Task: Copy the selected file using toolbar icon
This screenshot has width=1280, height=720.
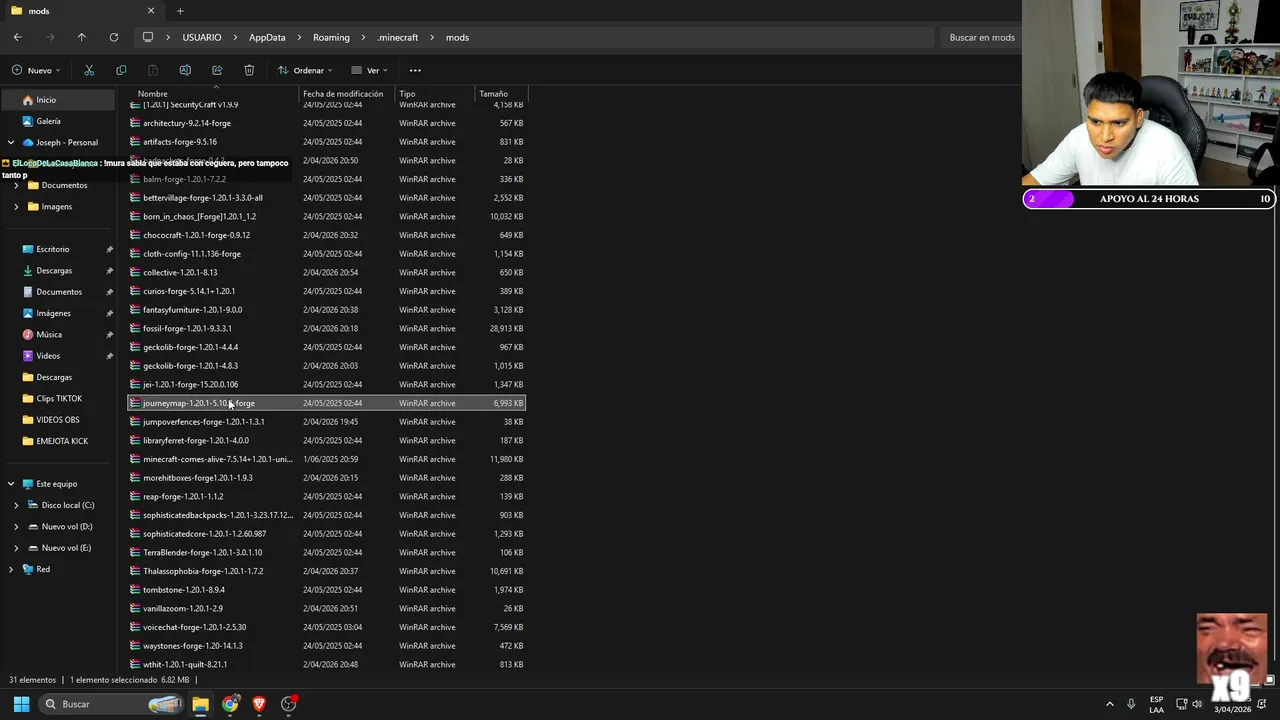Action: 121,70
